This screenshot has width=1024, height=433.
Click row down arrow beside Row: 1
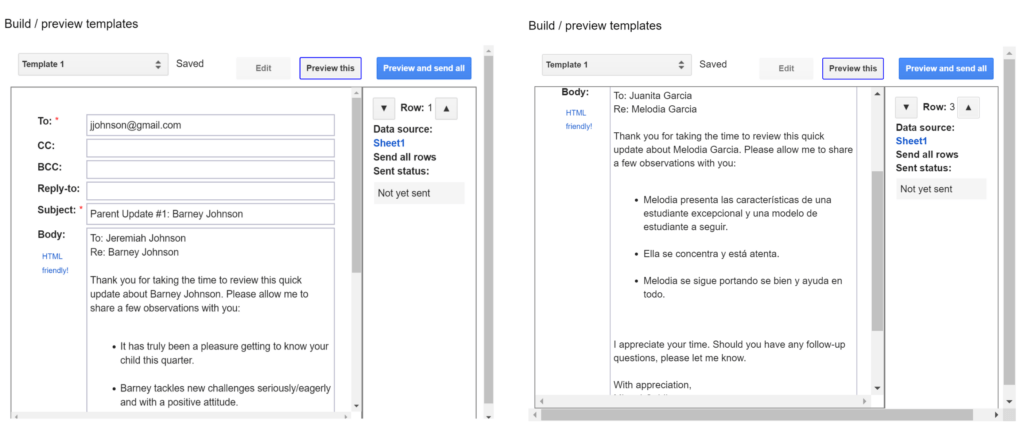coord(383,108)
